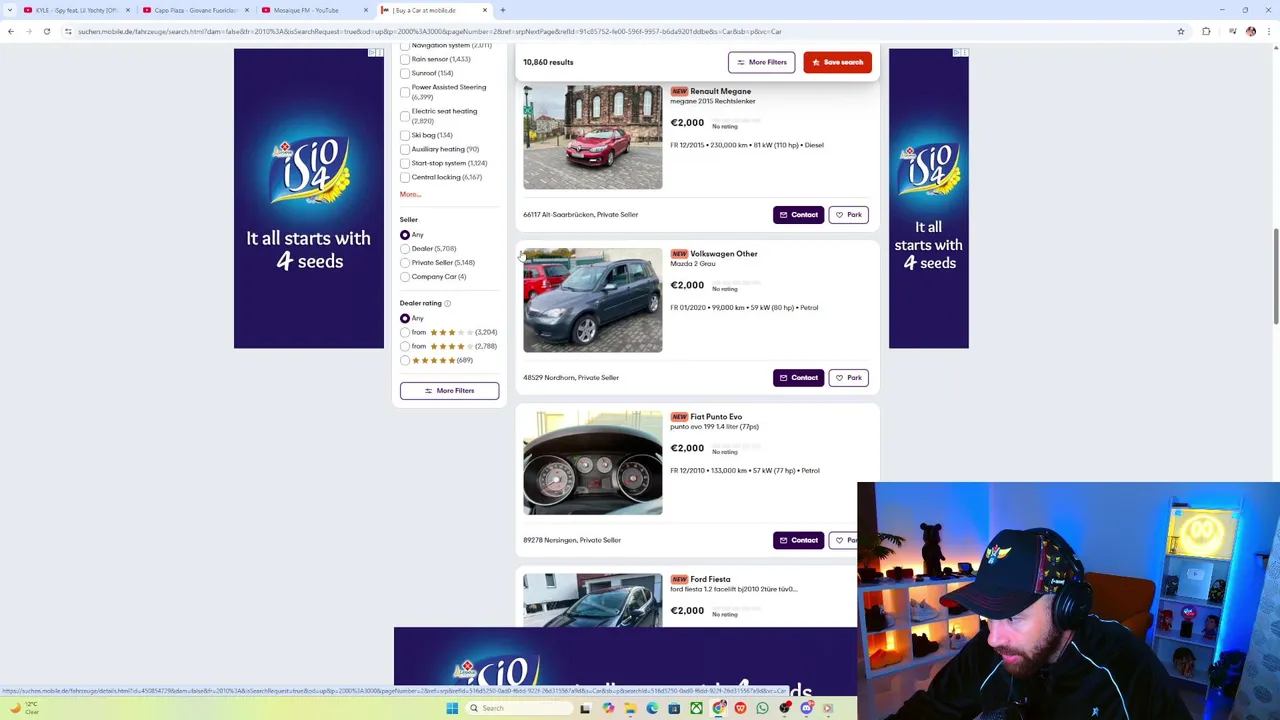The image size is (1280, 720).
Task: Open left iSiO 4 advertisement banner
Action: [x=309, y=198]
